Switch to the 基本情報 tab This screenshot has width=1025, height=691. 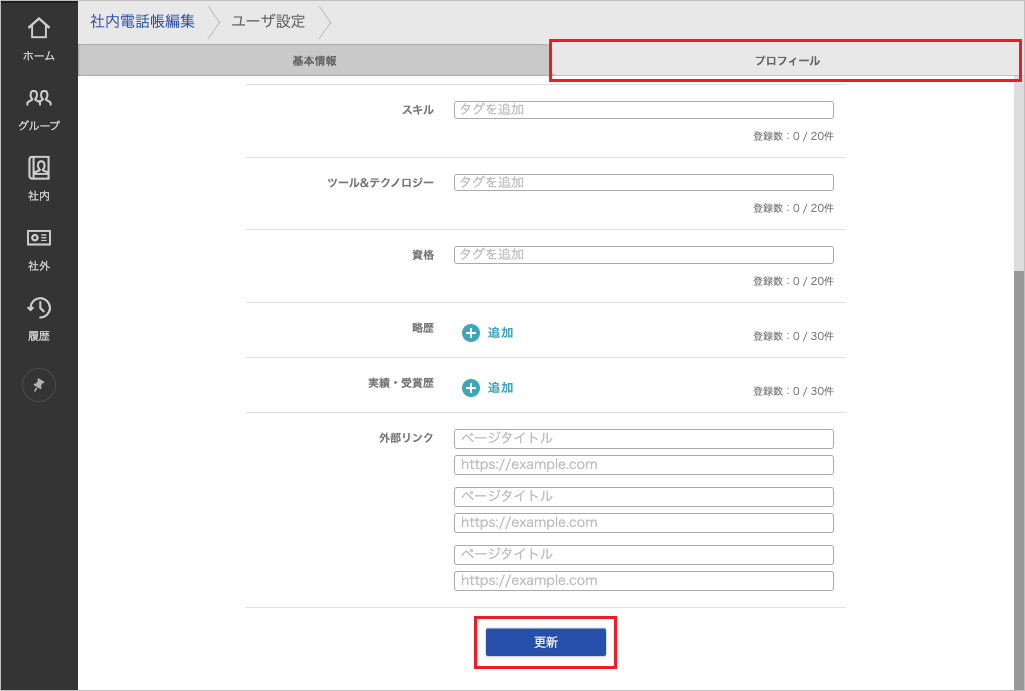314,61
